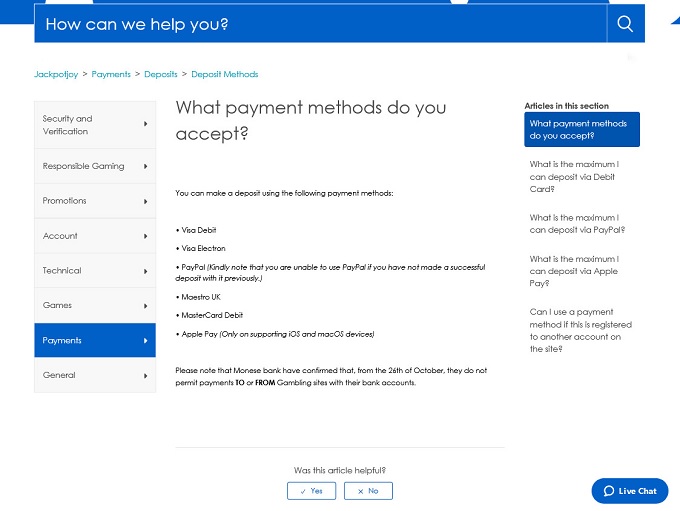The width and height of the screenshot is (680, 511).
Task: Click the magnifying glass search icon
Action: 625,24
